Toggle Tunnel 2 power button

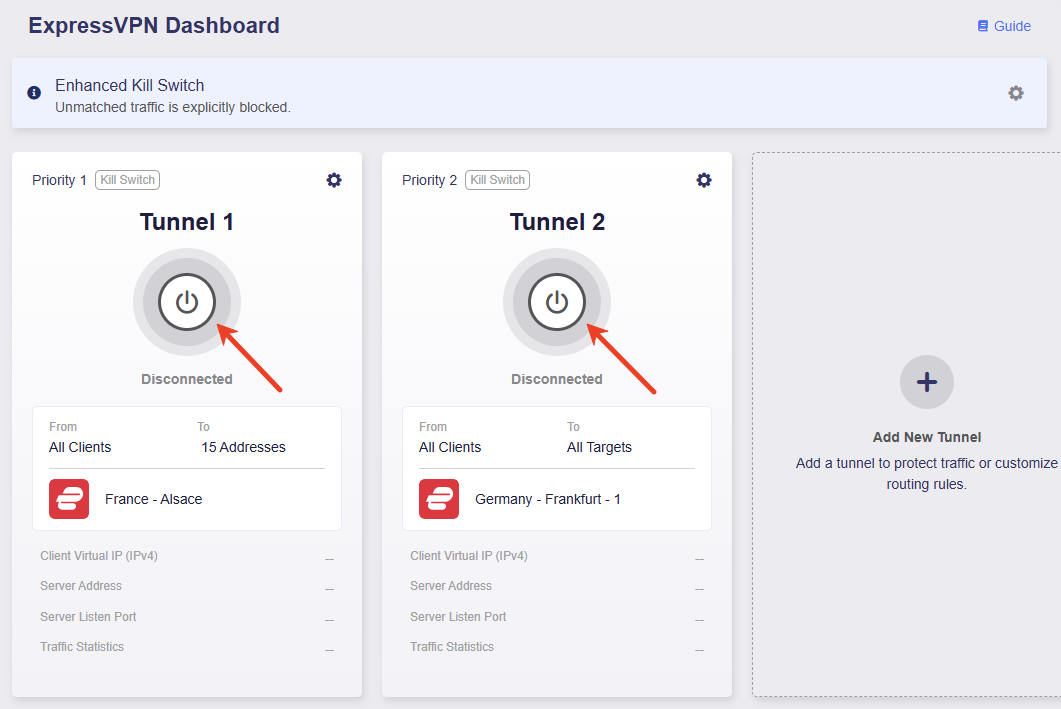tap(557, 302)
